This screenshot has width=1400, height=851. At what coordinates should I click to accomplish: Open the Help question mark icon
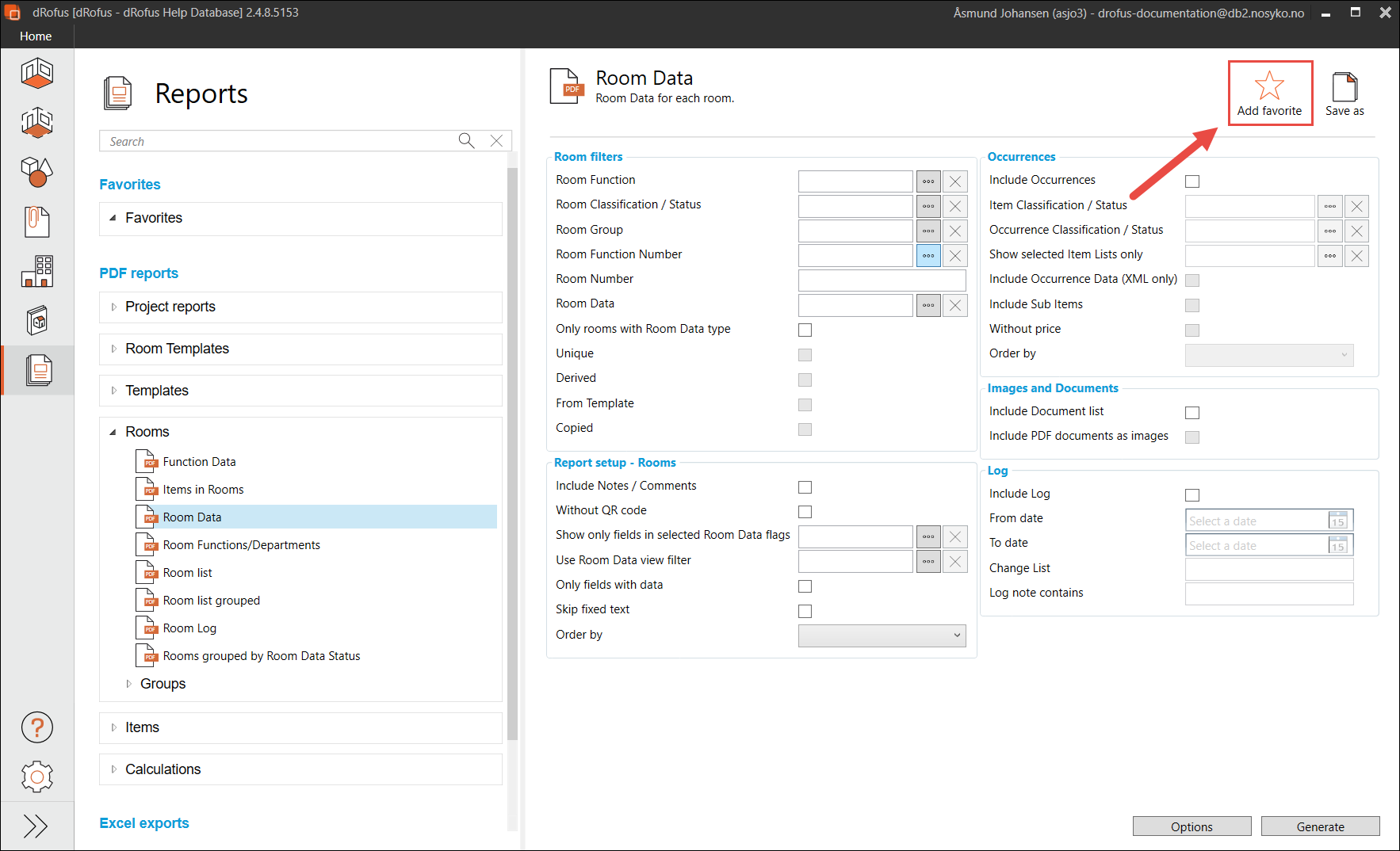point(36,727)
